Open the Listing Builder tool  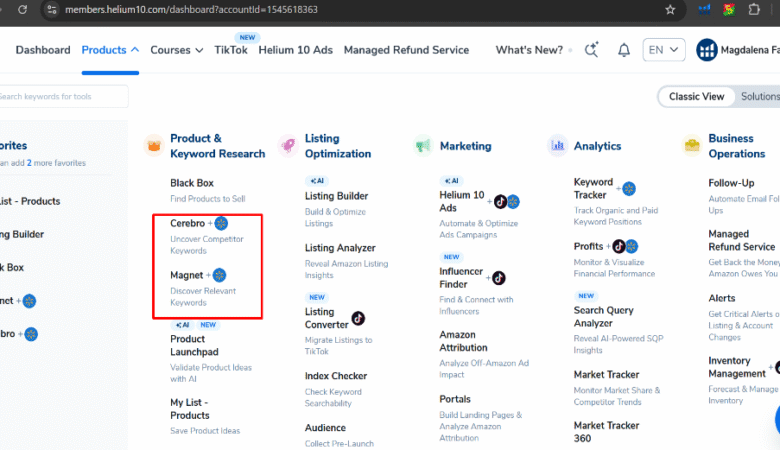click(x=336, y=196)
